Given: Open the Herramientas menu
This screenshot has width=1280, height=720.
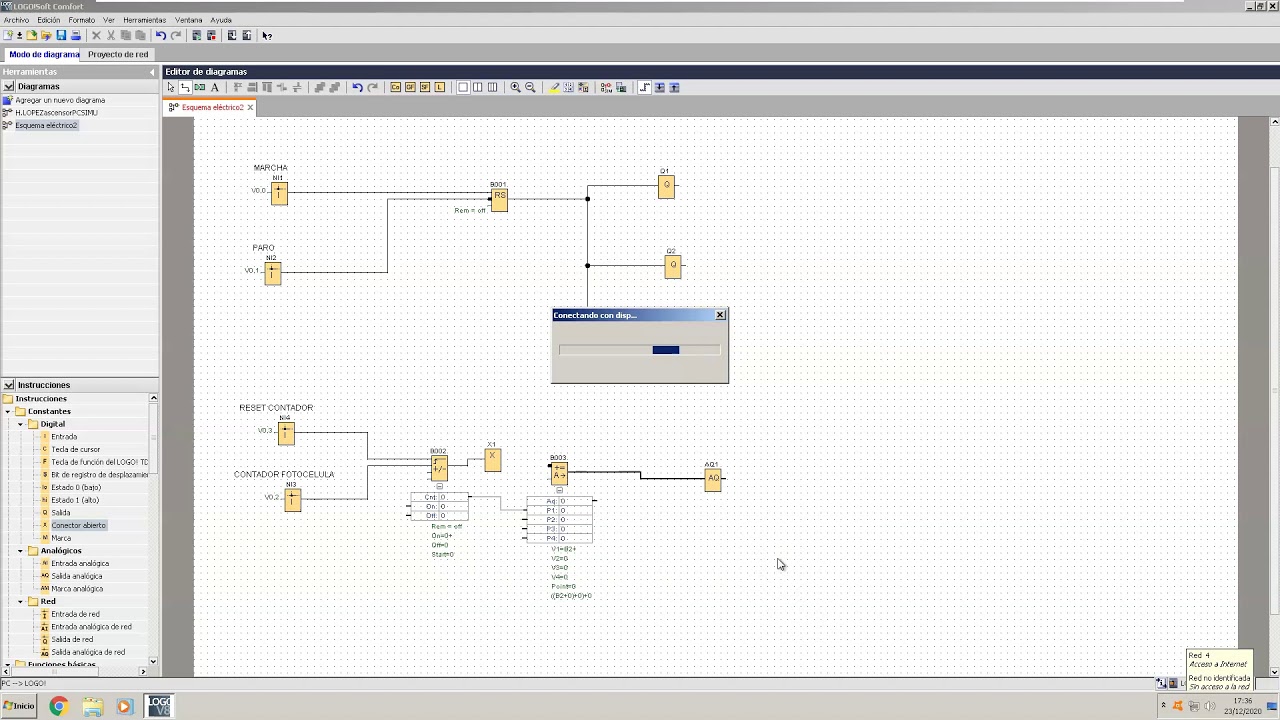Looking at the screenshot, I should 144,20.
